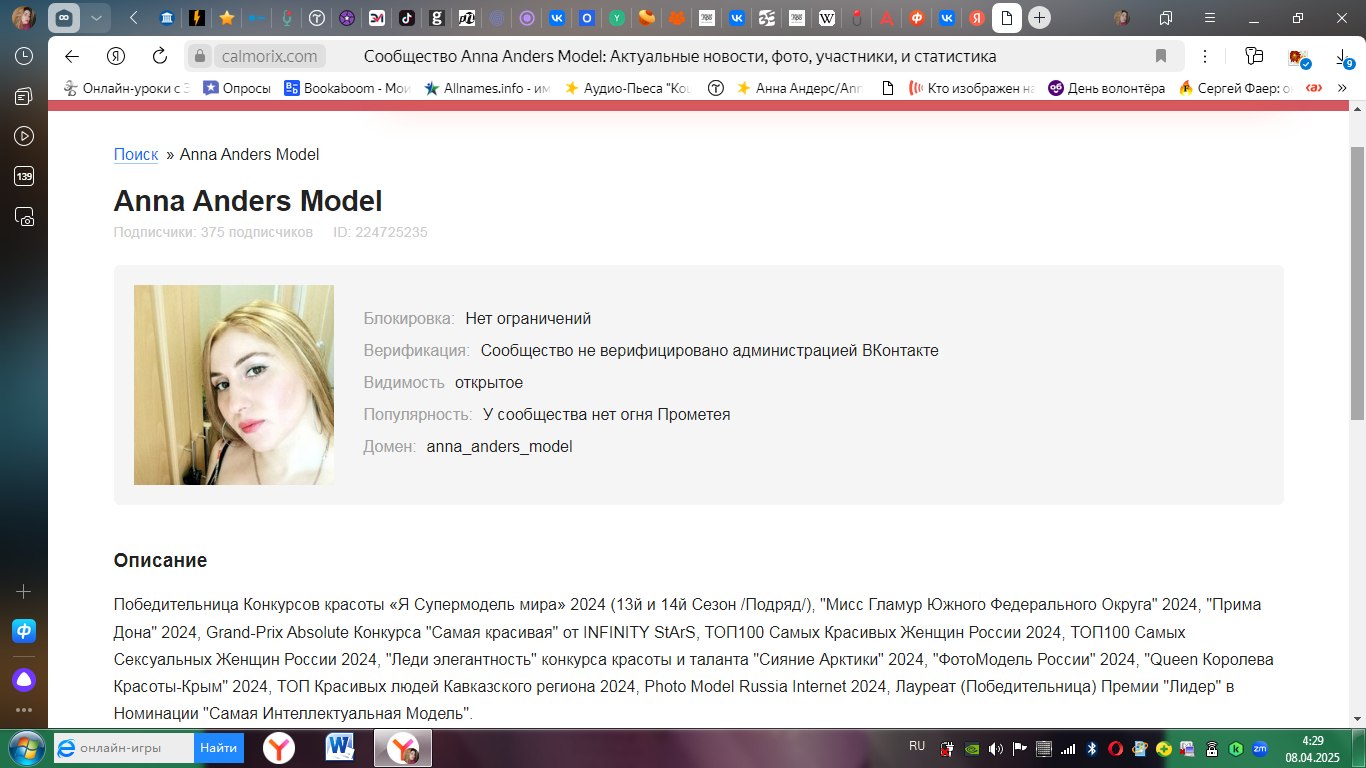Bookmark this page using the address bar flag
The image size is (1366, 768).
coord(1161,56)
